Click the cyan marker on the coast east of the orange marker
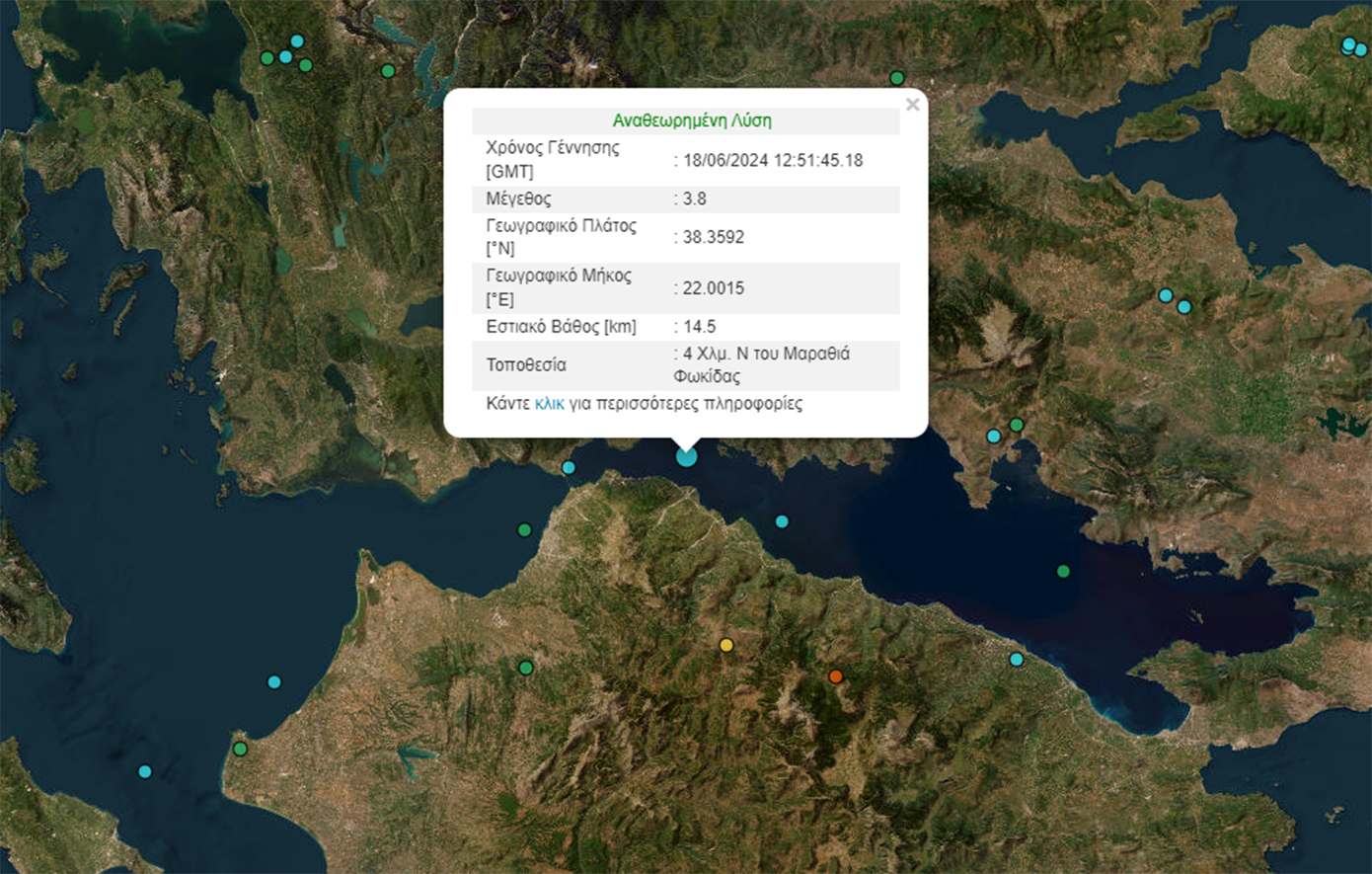Viewport: 1372px width, 874px height. pos(1016,659)
